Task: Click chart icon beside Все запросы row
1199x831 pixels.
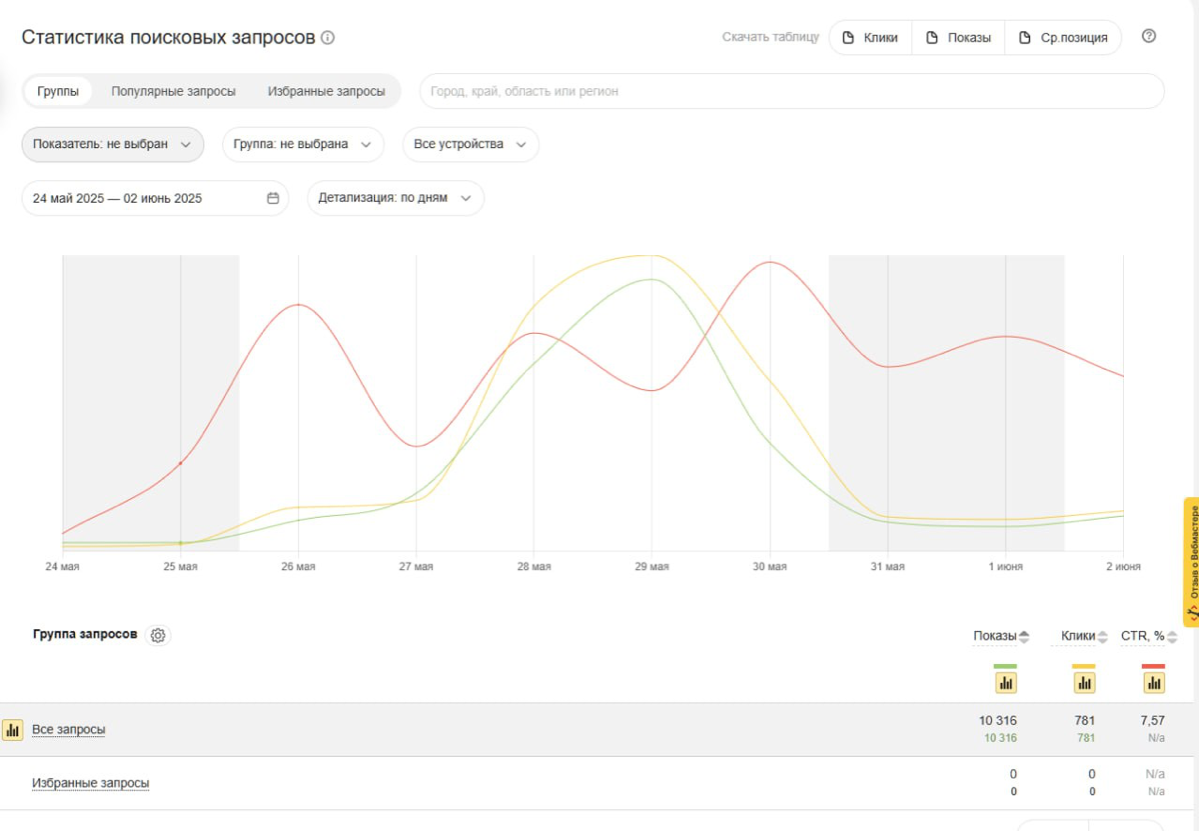Action: point(12,730)
